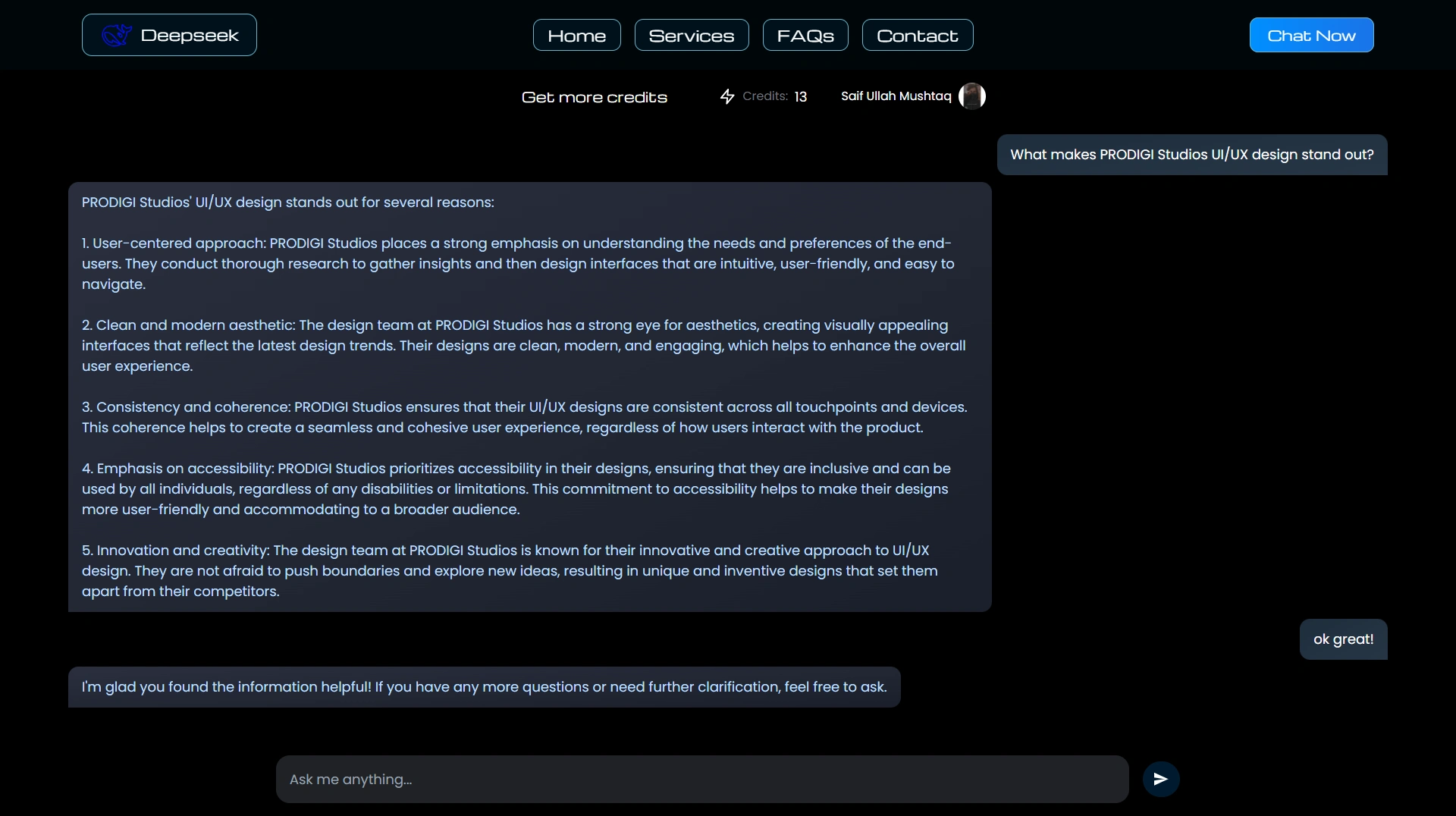Open the Contact page
The height and width of the screenshot is (816, 1456).
pos(918,35)
